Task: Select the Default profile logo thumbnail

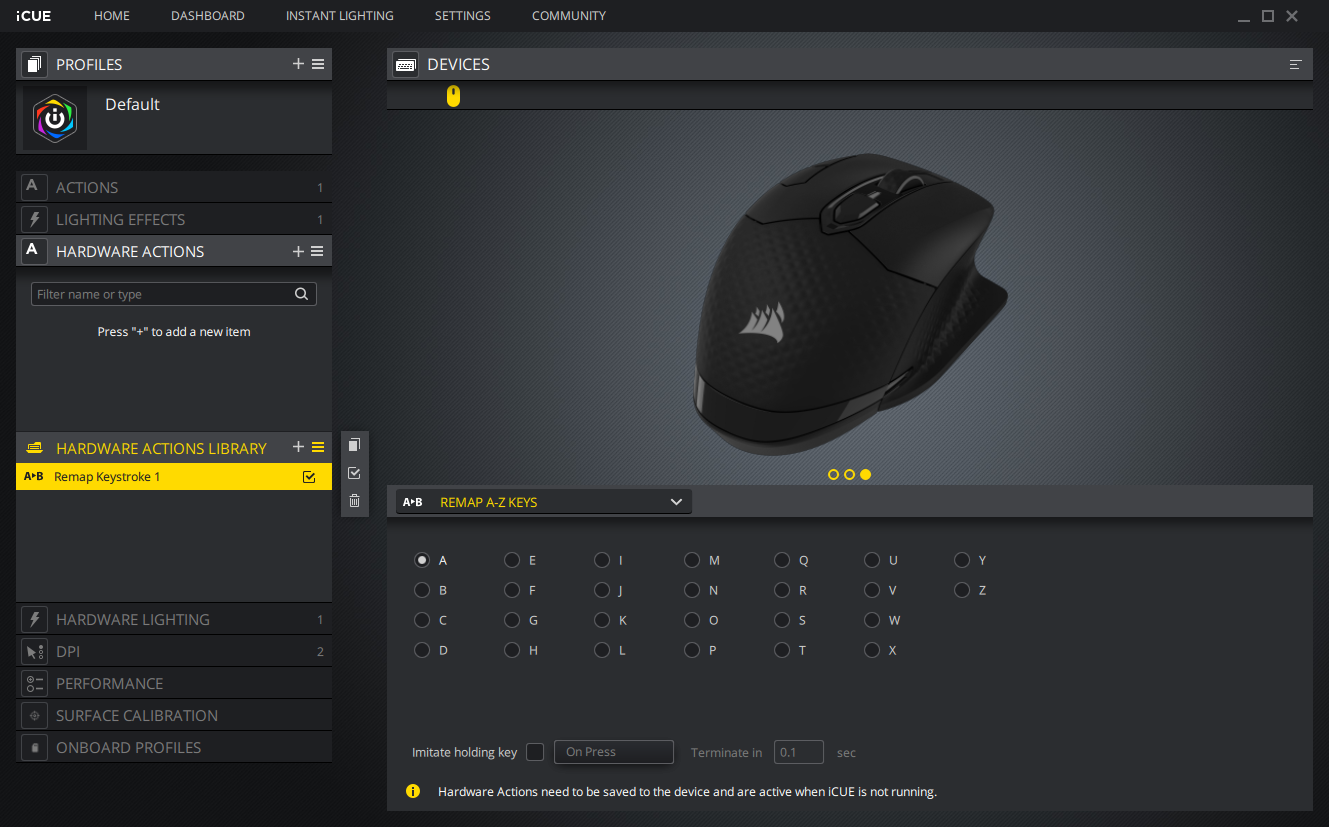Action: click(55, 119)
